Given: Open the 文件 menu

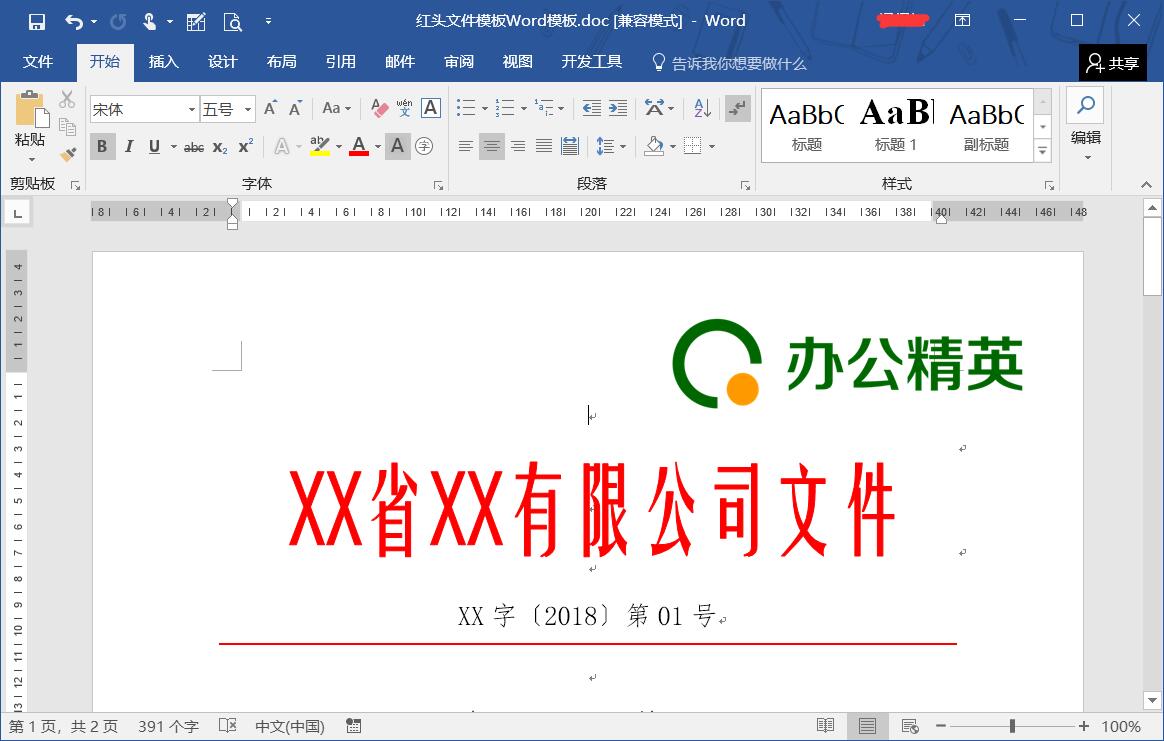Looking at the screenshot, I should (39, 62).
